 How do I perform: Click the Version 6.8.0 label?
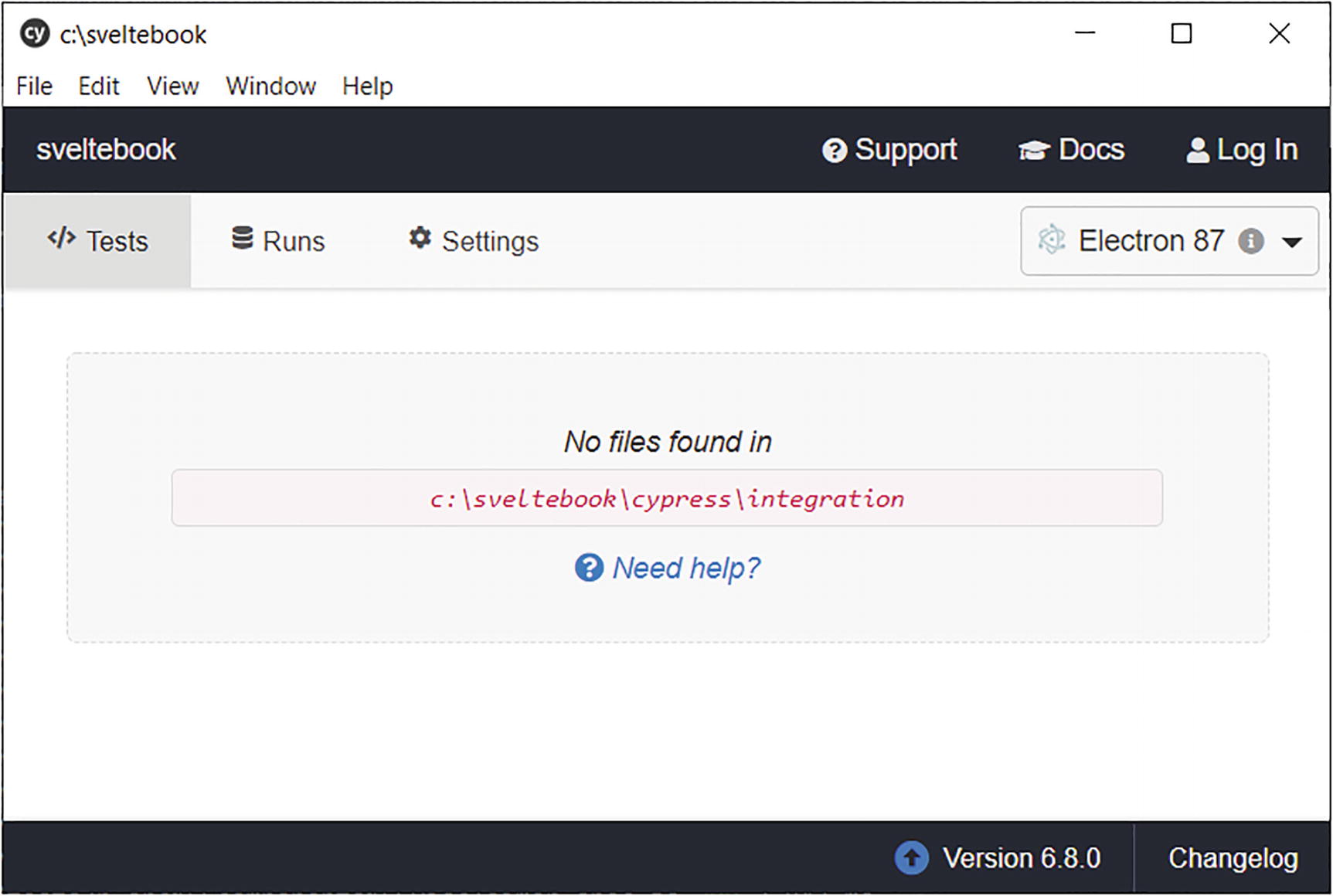pyautogui.click(x=1021, y=858)
